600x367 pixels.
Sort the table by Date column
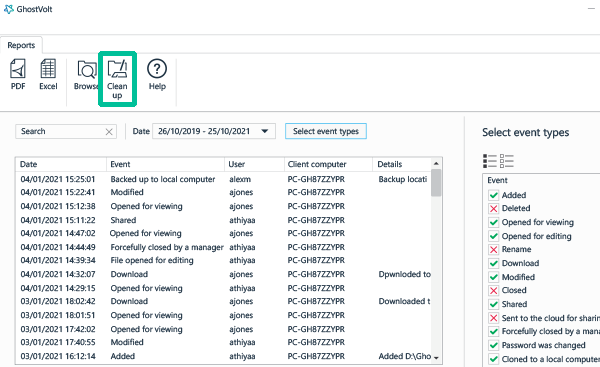(x=61, y=164)
